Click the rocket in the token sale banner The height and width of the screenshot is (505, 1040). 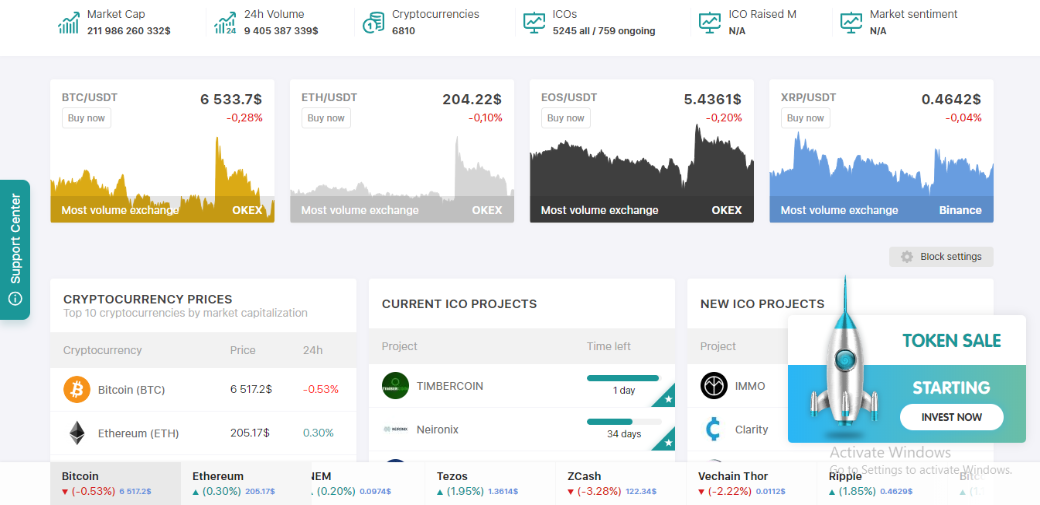tap(844, 358)
